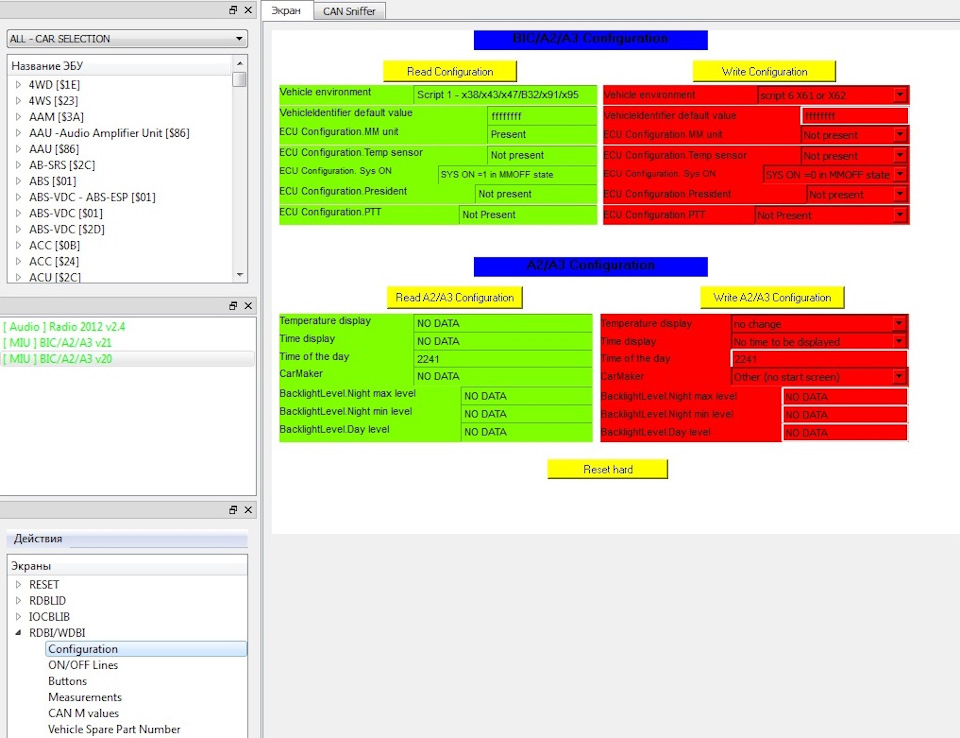
Task: Select MIU BIC/A2/A3 v21 entry
Action: [x=70, y=342]
